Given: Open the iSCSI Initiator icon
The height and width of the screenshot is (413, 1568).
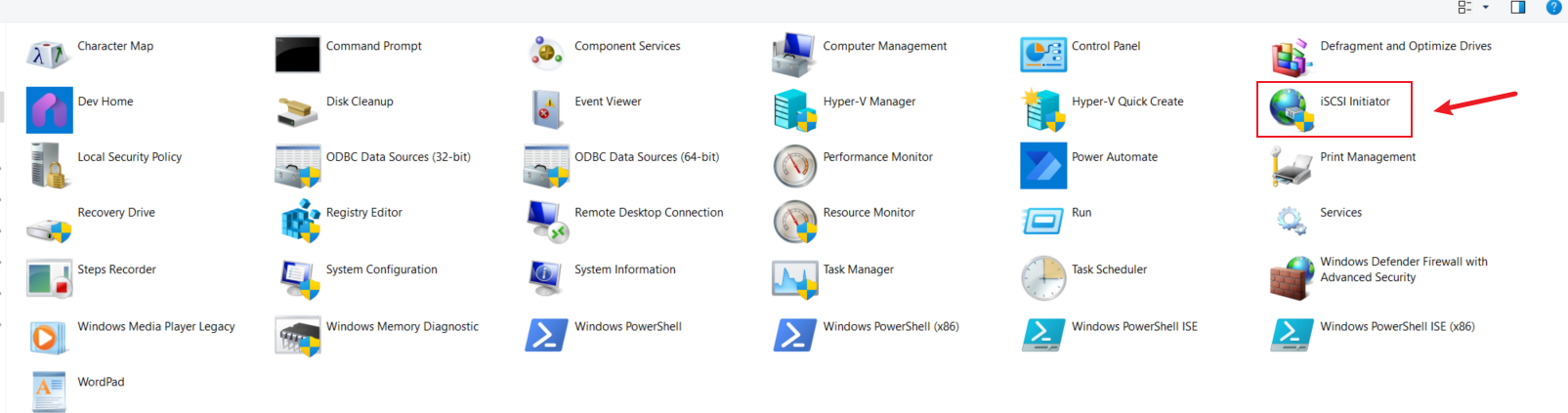Looking at the screenshot, I should (1292, 109).
